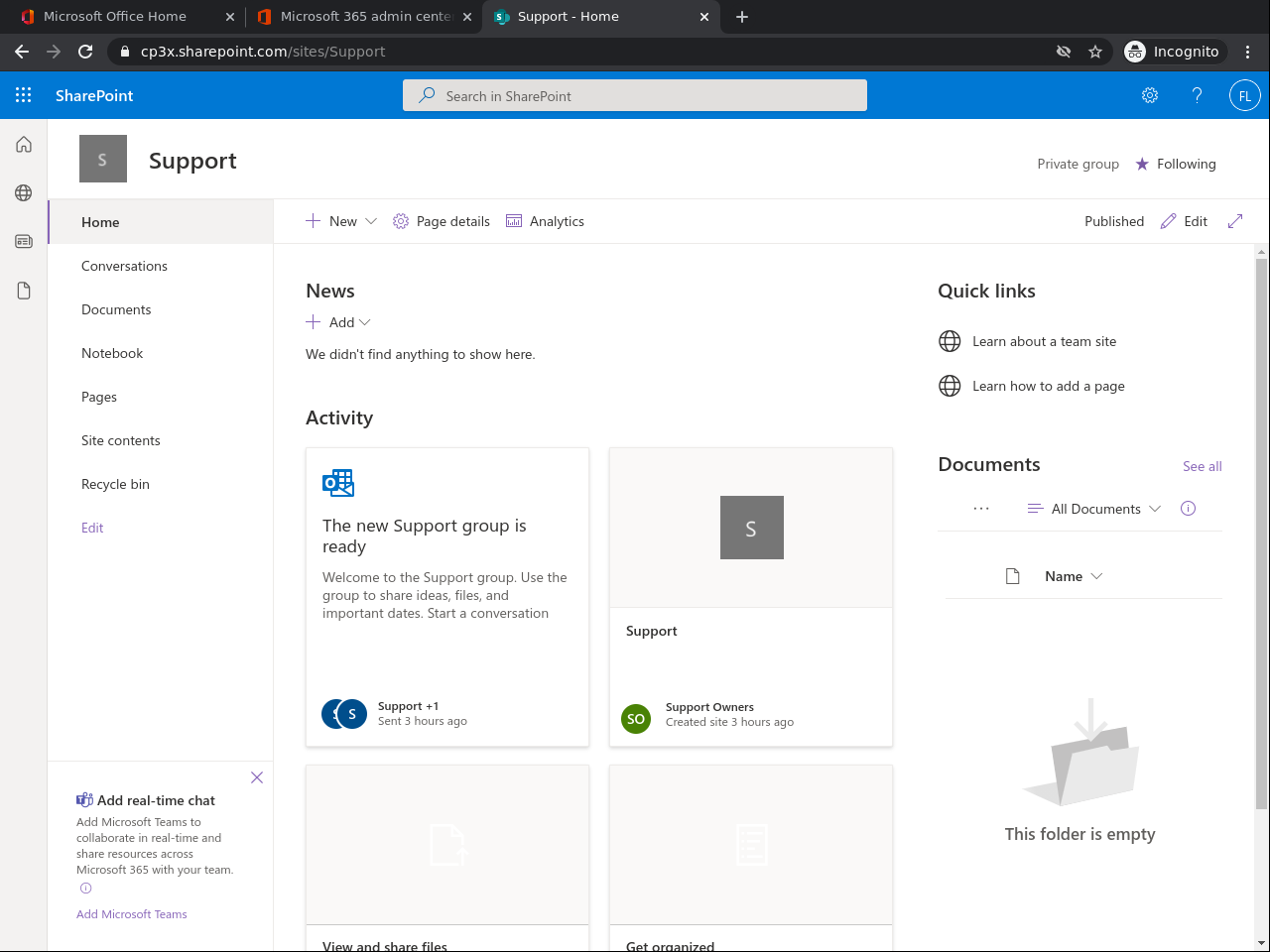Go to SharePoint home icon in left rail
The width and height of the screenshot is (1270, 952).
(24, 145)
